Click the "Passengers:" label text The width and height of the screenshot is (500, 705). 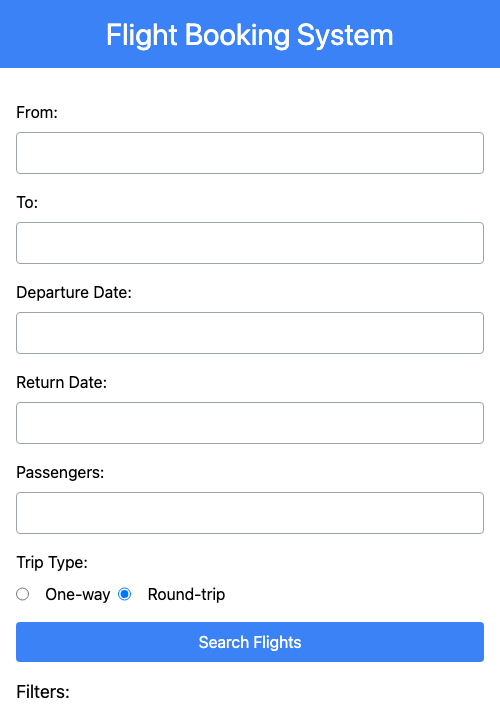click(x=60, y=473)
